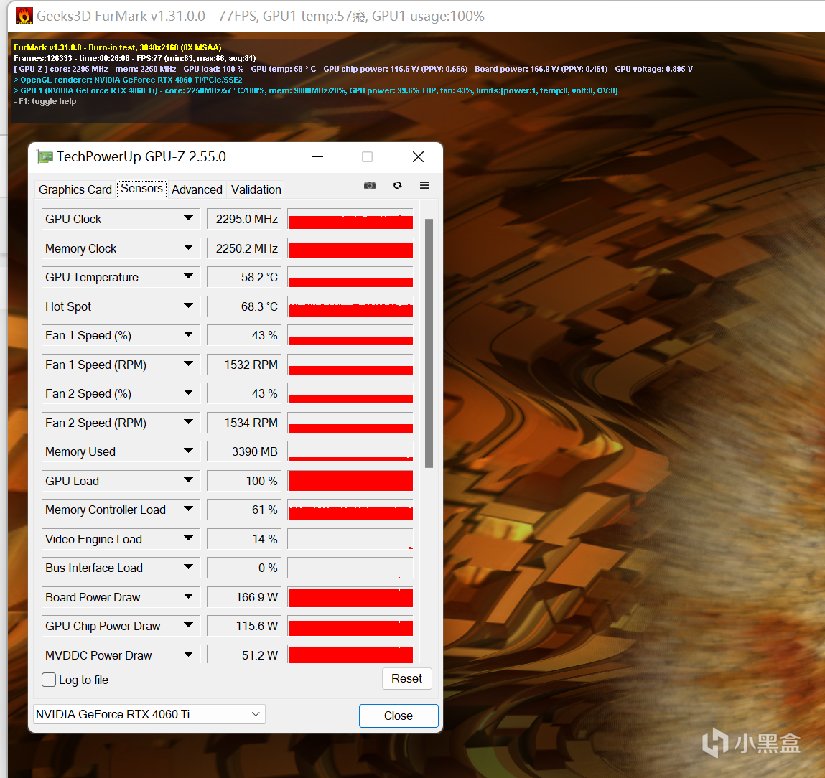Open the Bus Interface Load dropdown
Screen dimensions: 825x778
(x=188, y=567)
